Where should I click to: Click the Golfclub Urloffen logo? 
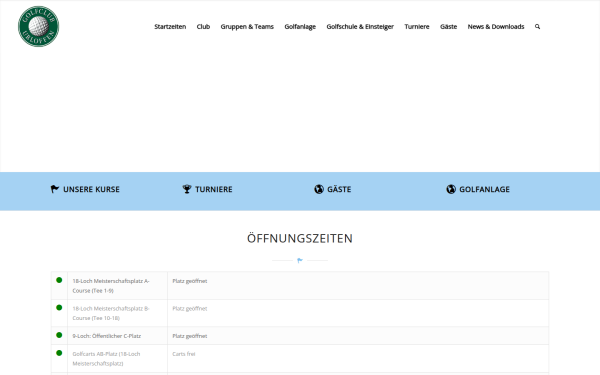38,26
